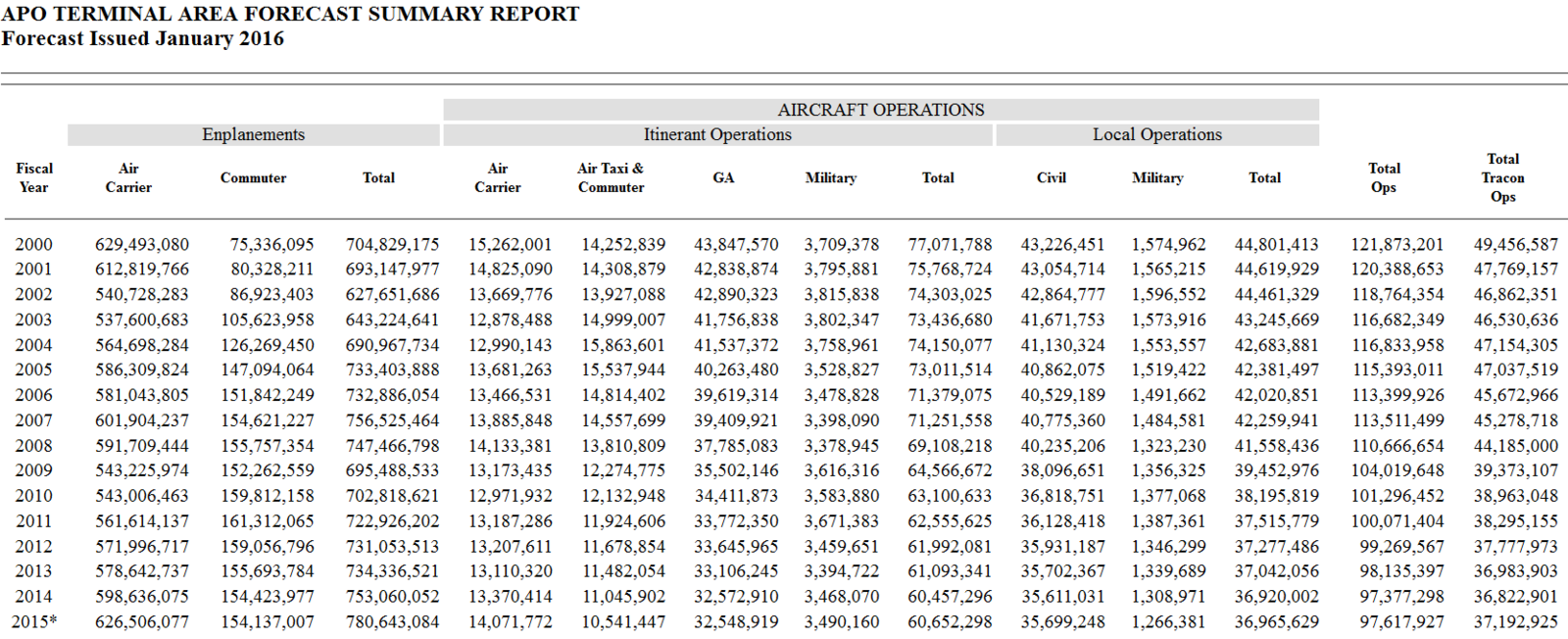Click the Air Taxi & Commuter column header
Image resolution: width=1568 pixels, height=639 pixels.
click(x=611, y=177)
